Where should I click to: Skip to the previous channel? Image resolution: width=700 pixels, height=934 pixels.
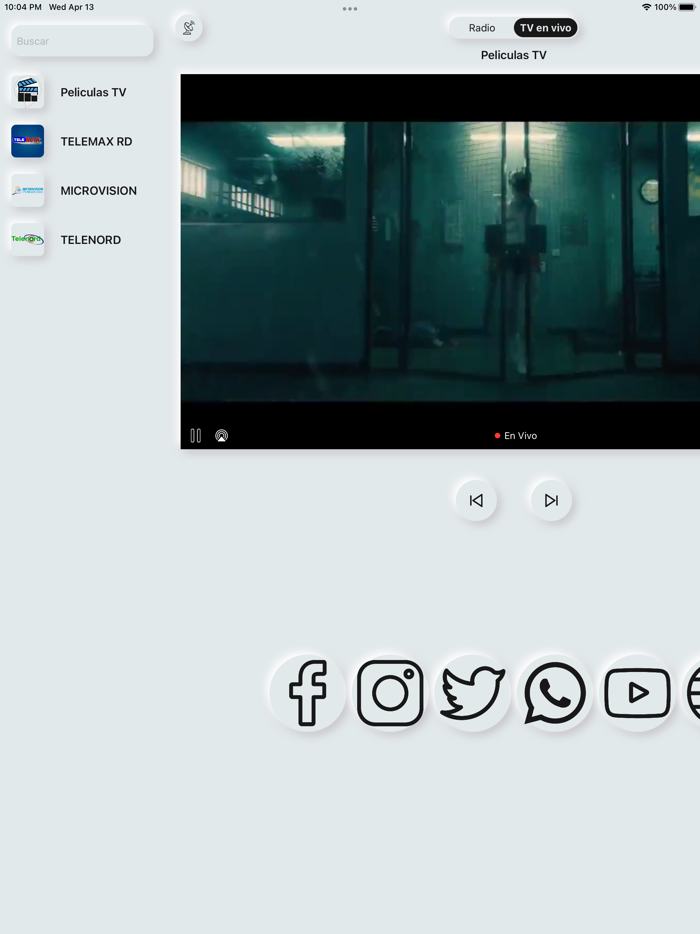[x=475, y=500]
